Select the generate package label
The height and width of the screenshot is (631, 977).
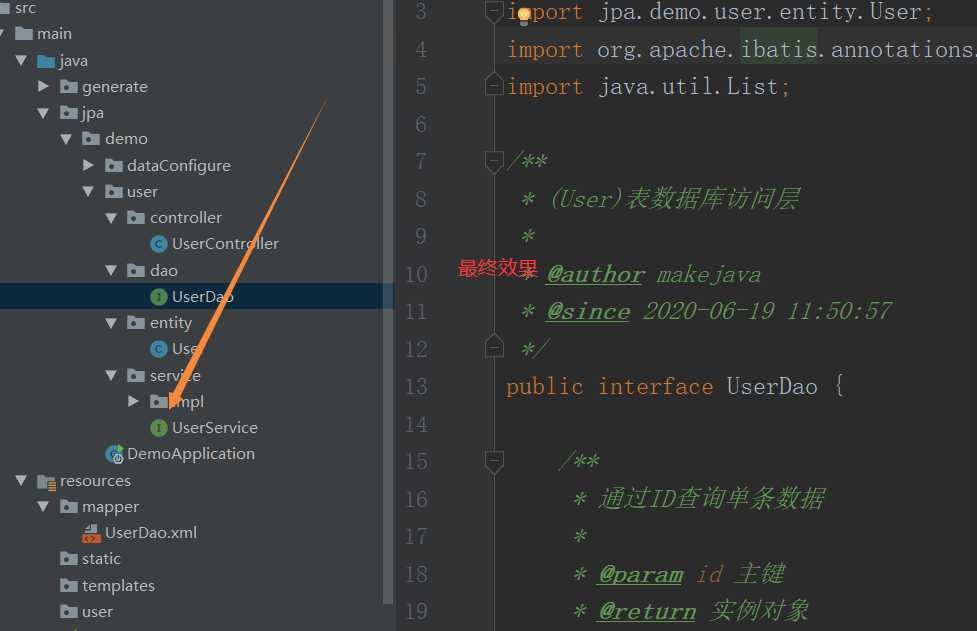[115, 87]
